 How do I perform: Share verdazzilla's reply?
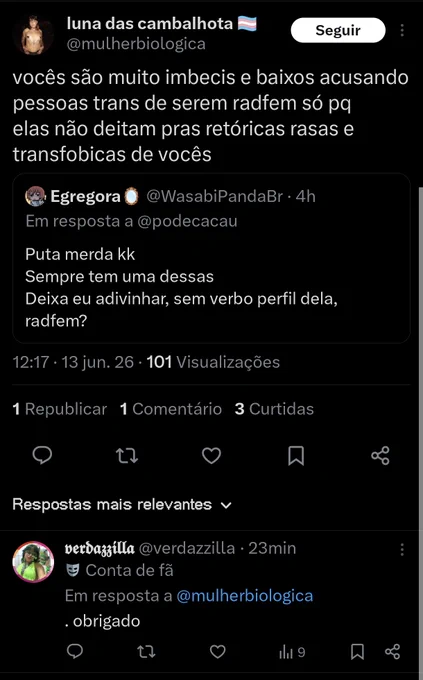393,651
